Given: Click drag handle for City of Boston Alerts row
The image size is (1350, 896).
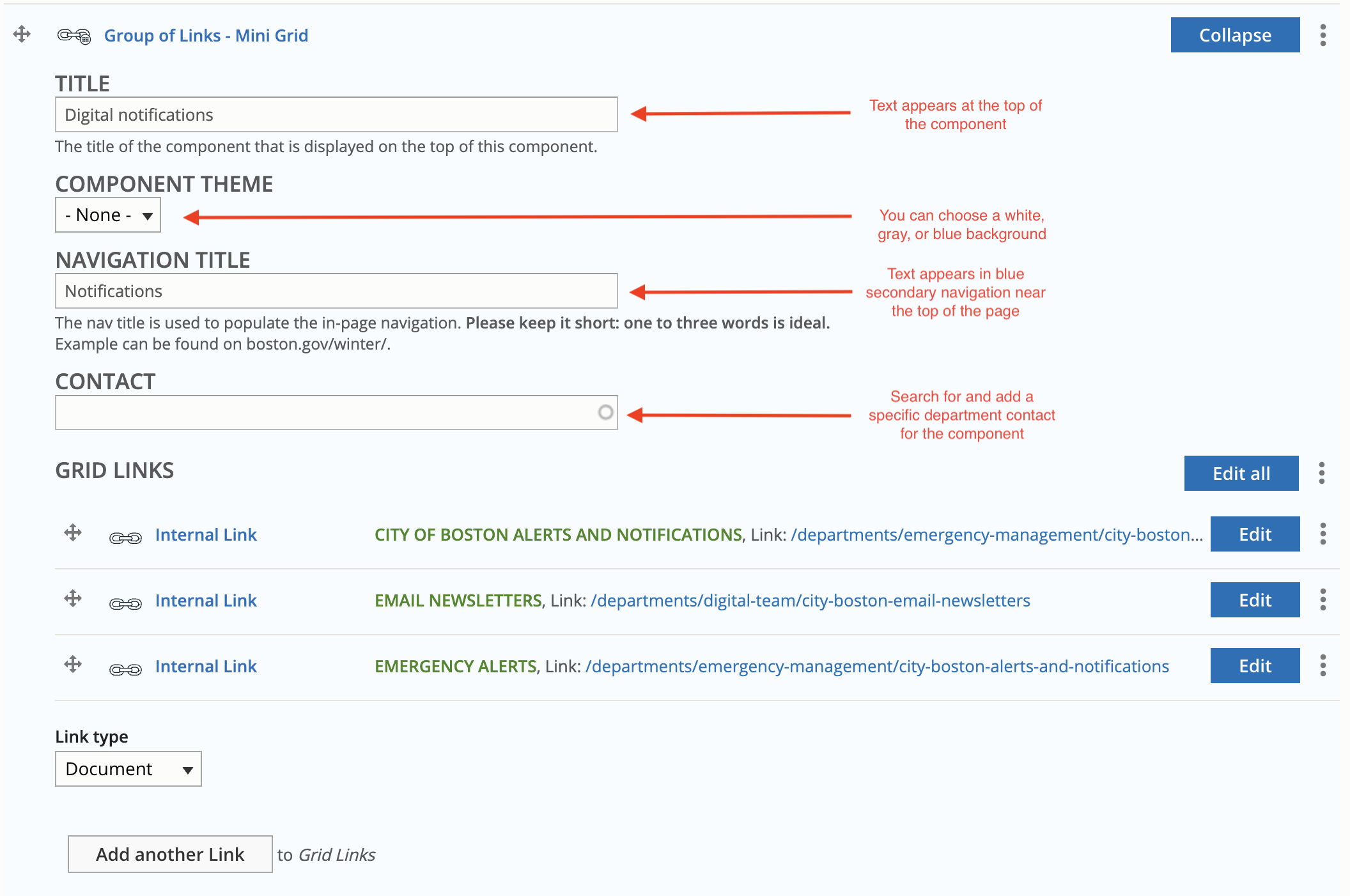Looking at the screenshot, I should click(x=73, y=533).
